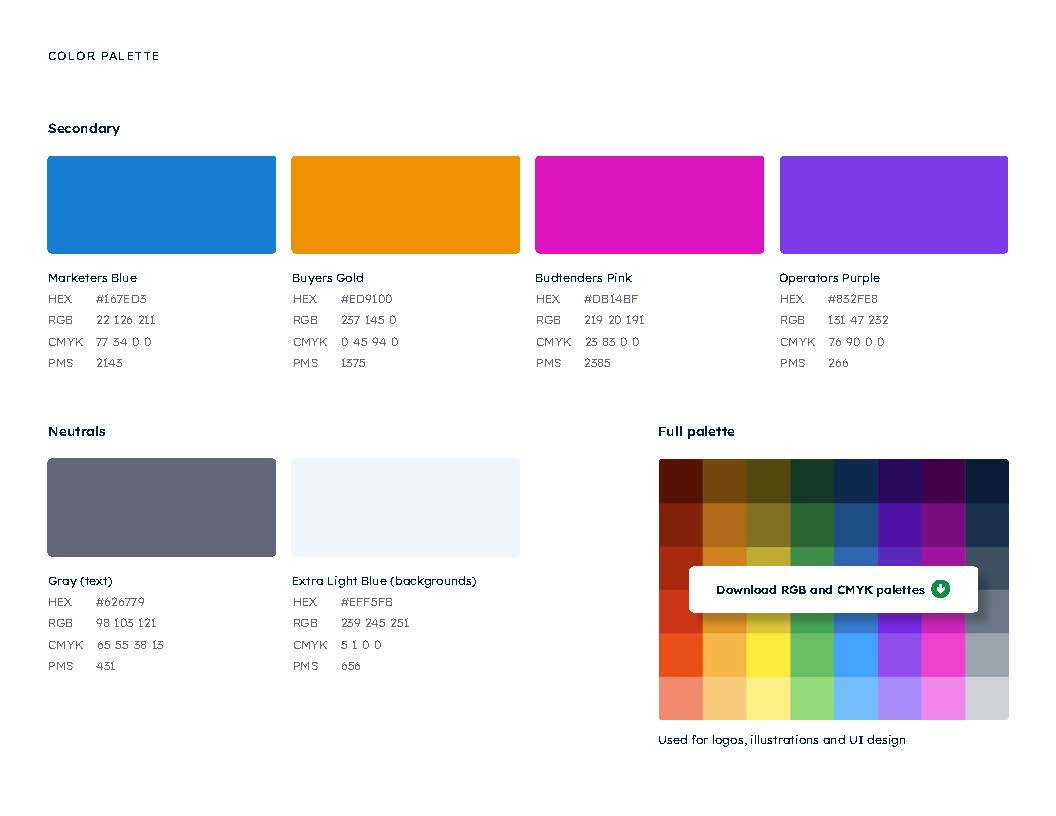The width and height of the screenshot is (1056, 816).
Task: Click Download RGB and CMYK palettes button
Action: tap(833, 590)
